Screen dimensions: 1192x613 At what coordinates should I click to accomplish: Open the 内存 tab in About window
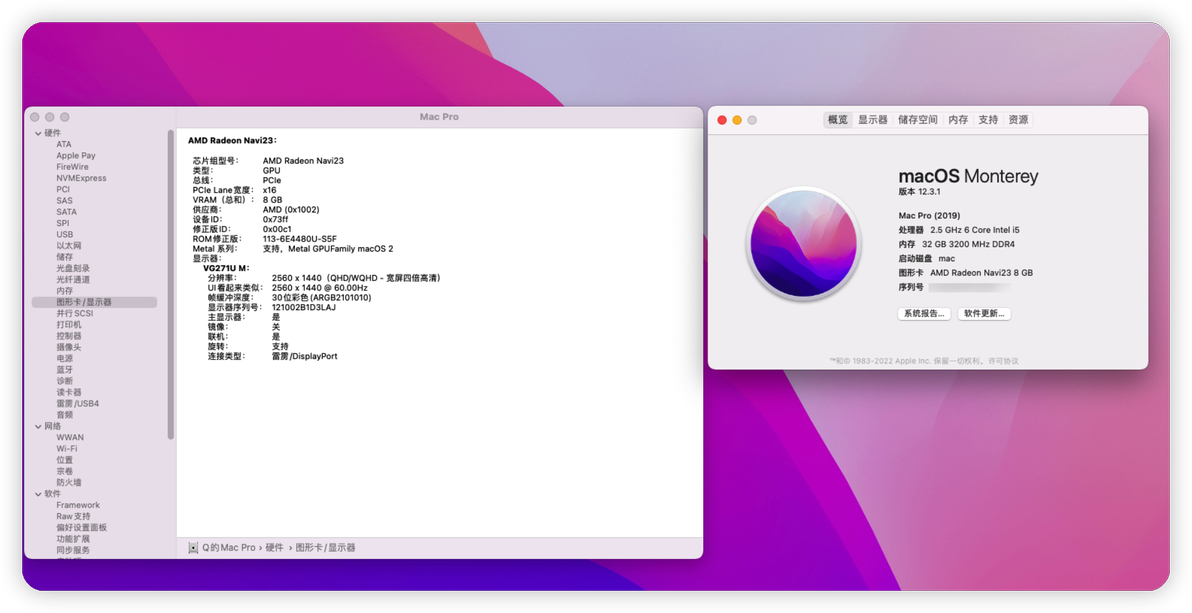[x=959, y=119]
